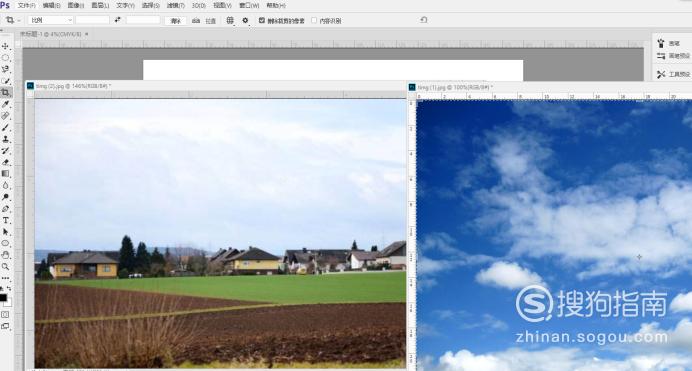The height and width of the screenshot is (371, 692).
Task: Close the untitled CMYK document tab
Action: click(x=86, y=34)
